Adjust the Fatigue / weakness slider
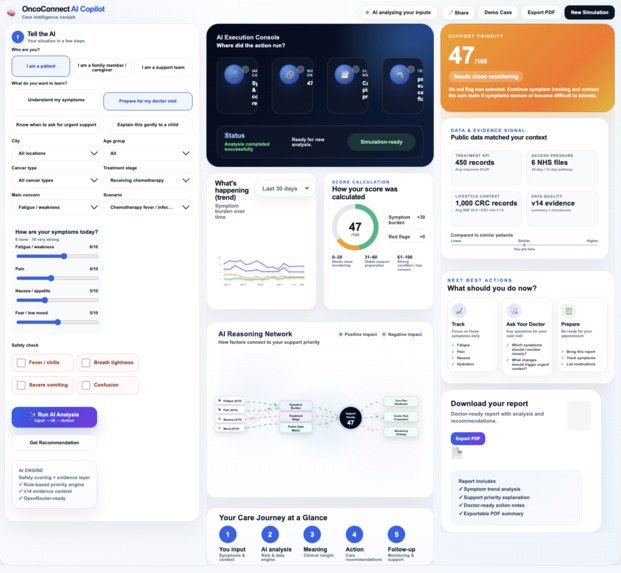 point(57,256)
